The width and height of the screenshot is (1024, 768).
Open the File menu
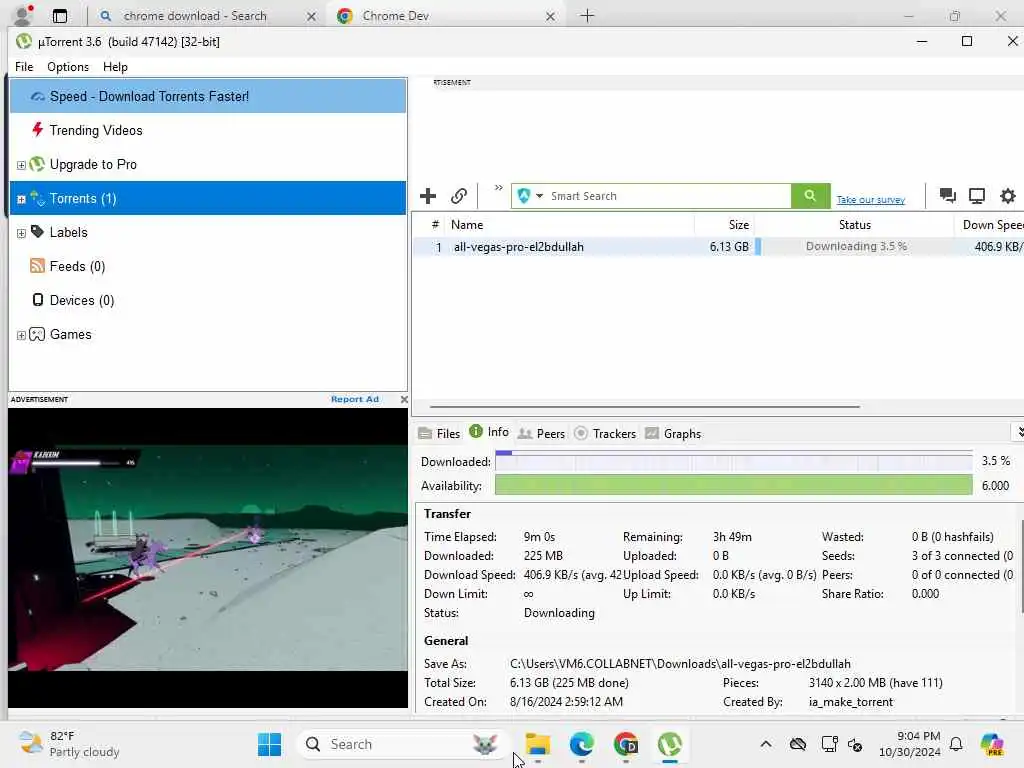click(x=24, y=67)
